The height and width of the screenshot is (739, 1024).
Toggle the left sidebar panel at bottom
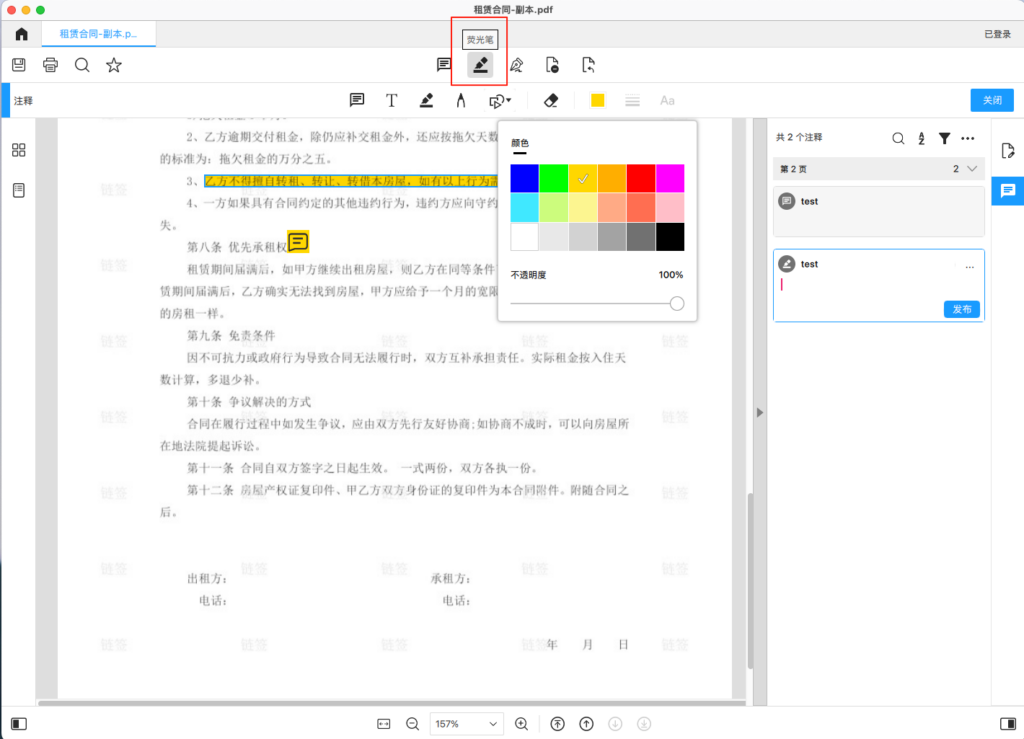[x=19, y=723]
